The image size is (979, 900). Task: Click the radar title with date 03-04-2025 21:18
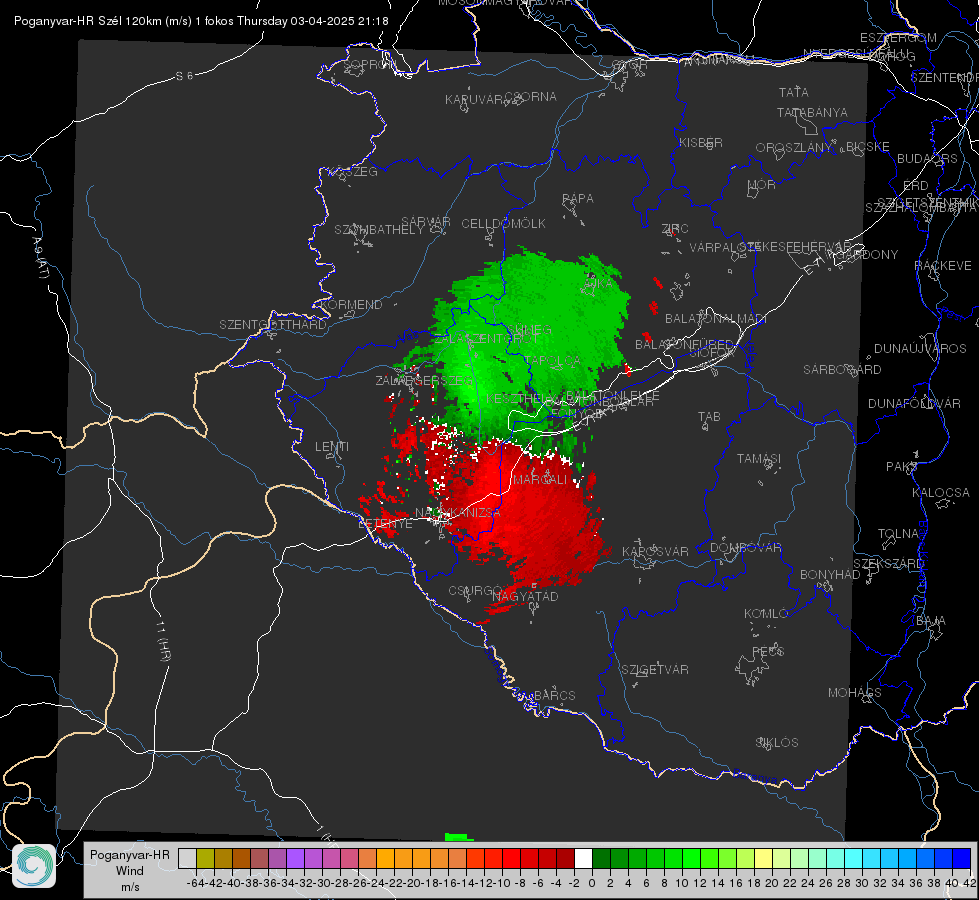(201, 21)
